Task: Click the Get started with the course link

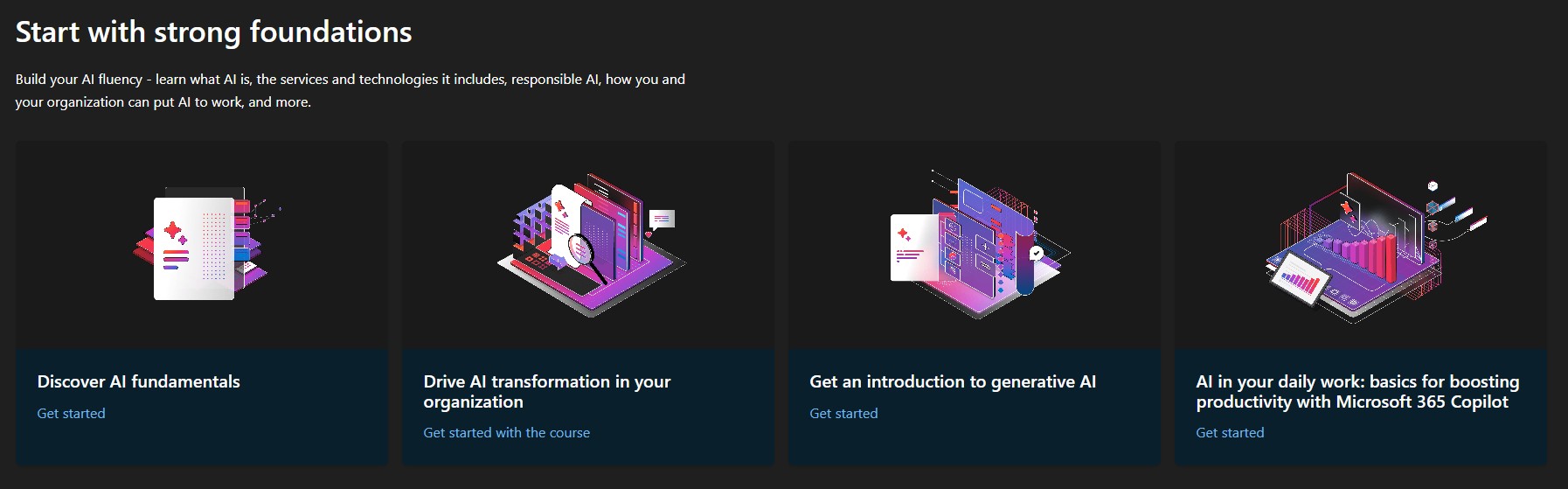Action: pos(506,432)
